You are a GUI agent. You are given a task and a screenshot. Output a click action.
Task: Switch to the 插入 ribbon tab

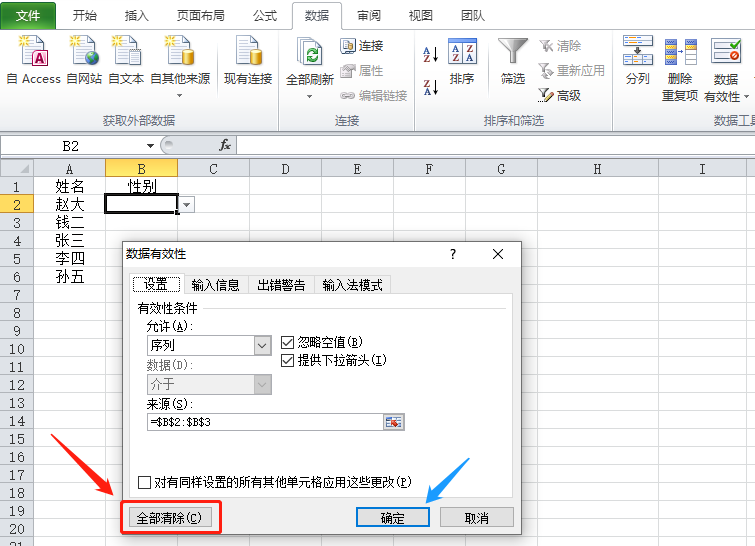tap(137, 15)
